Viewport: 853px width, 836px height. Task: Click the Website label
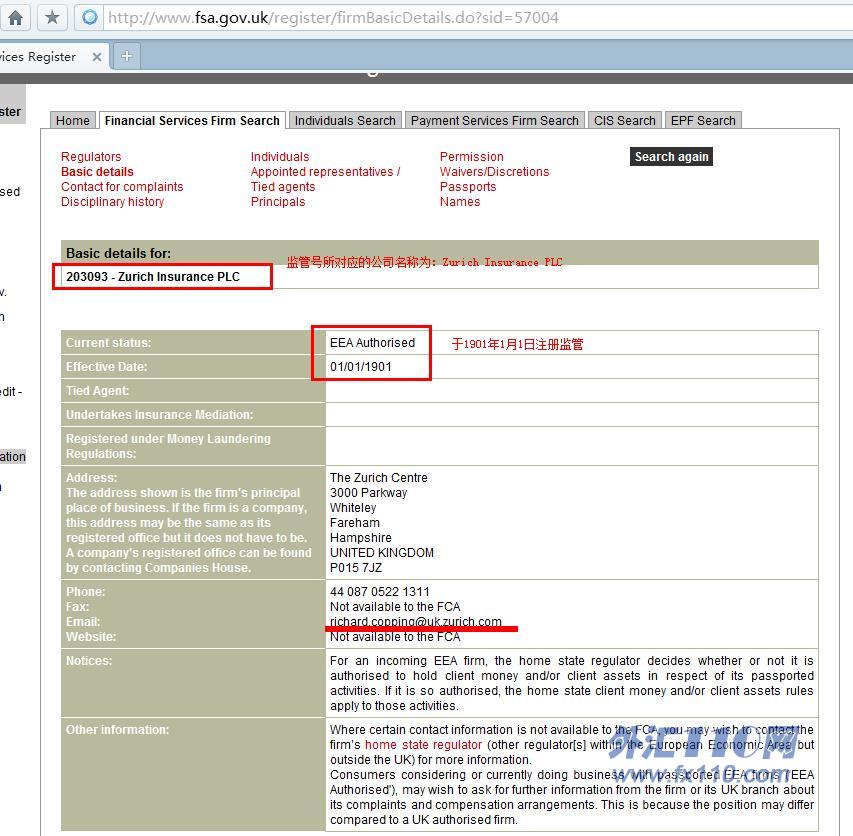click(91, 637)
